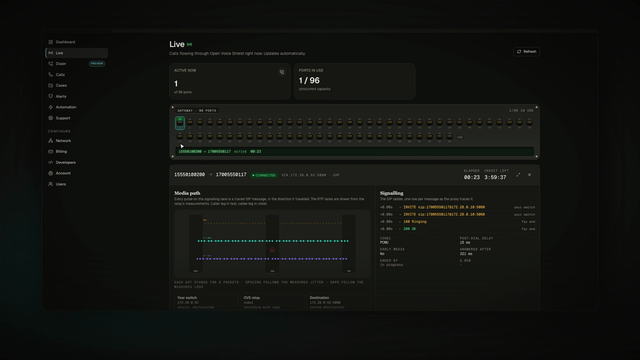Click the phone icon in Active Now card

[282, 72]
